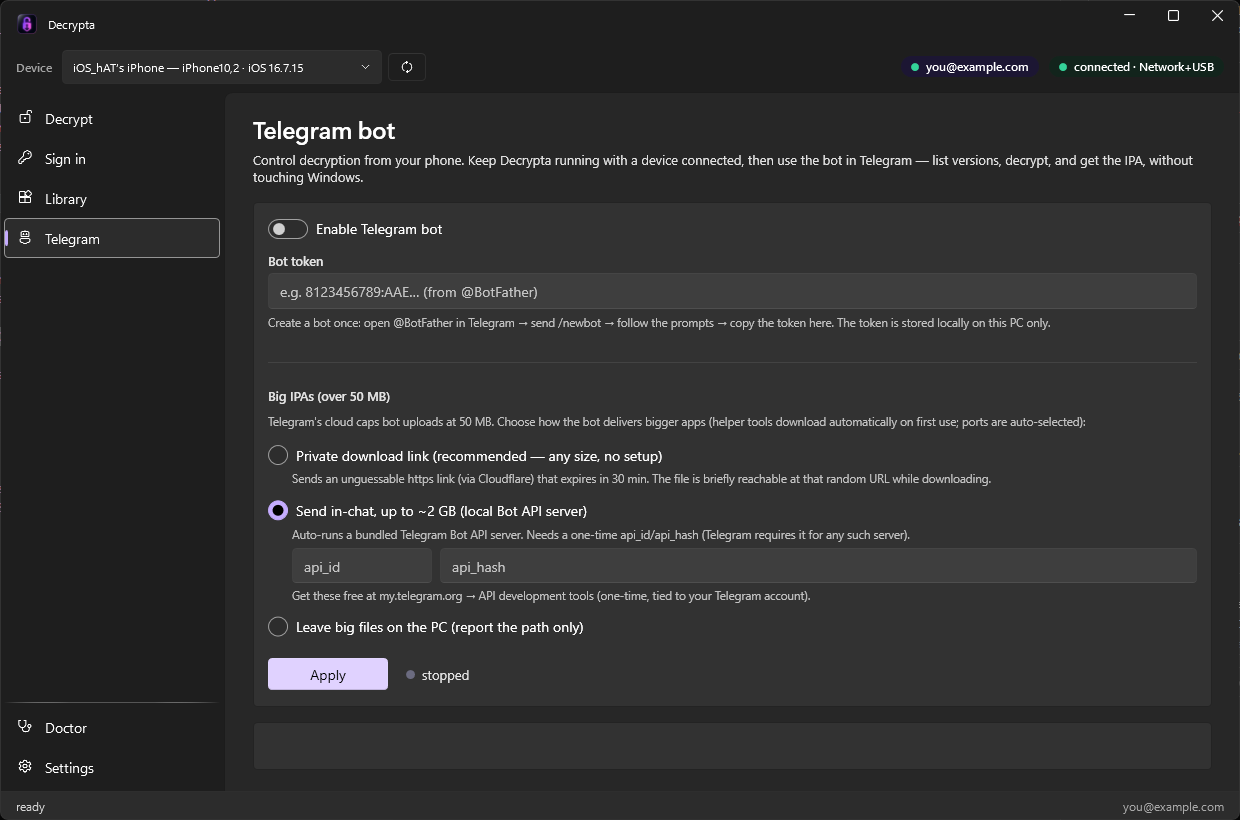Viewport: 1240px width, 820px height.
Task: Click the green connected status dot
Action: click(1062, 67)
